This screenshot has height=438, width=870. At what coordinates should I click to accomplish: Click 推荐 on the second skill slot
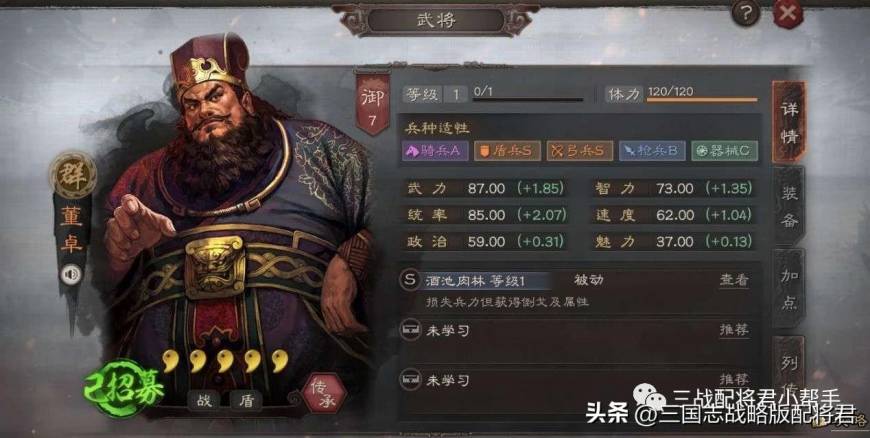point(734,330)
